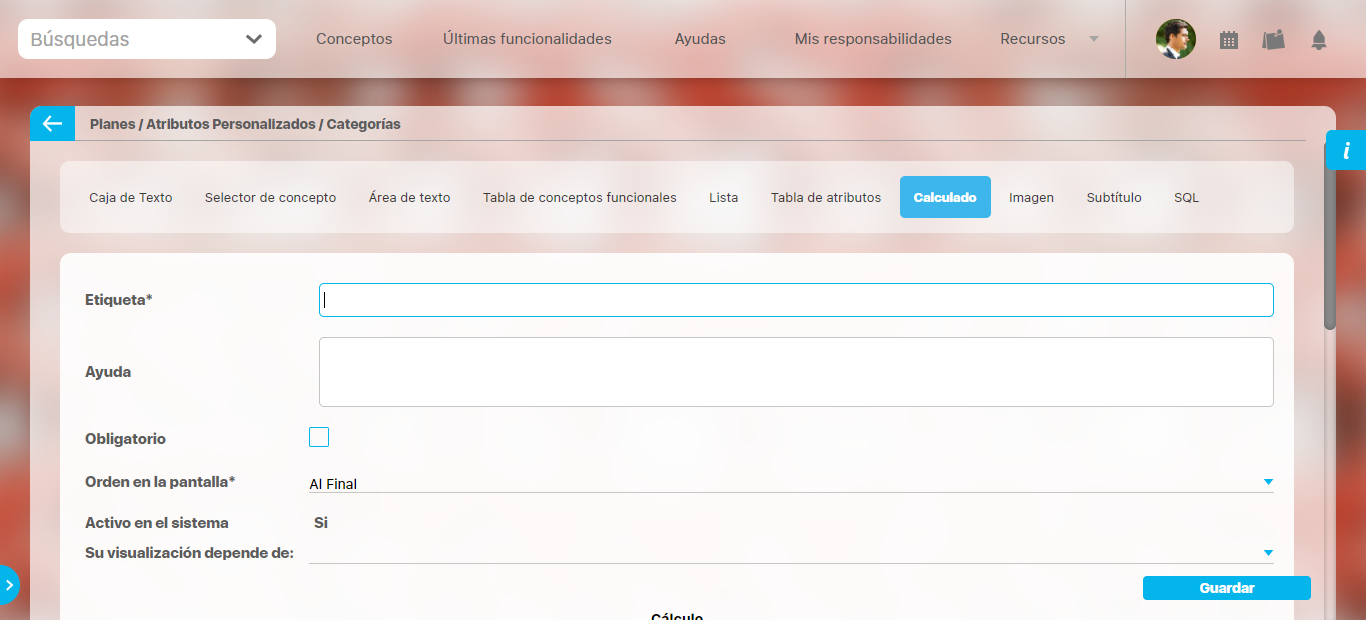
Task: Open the user profile avatar
Action: click(x=1175, y=39)
